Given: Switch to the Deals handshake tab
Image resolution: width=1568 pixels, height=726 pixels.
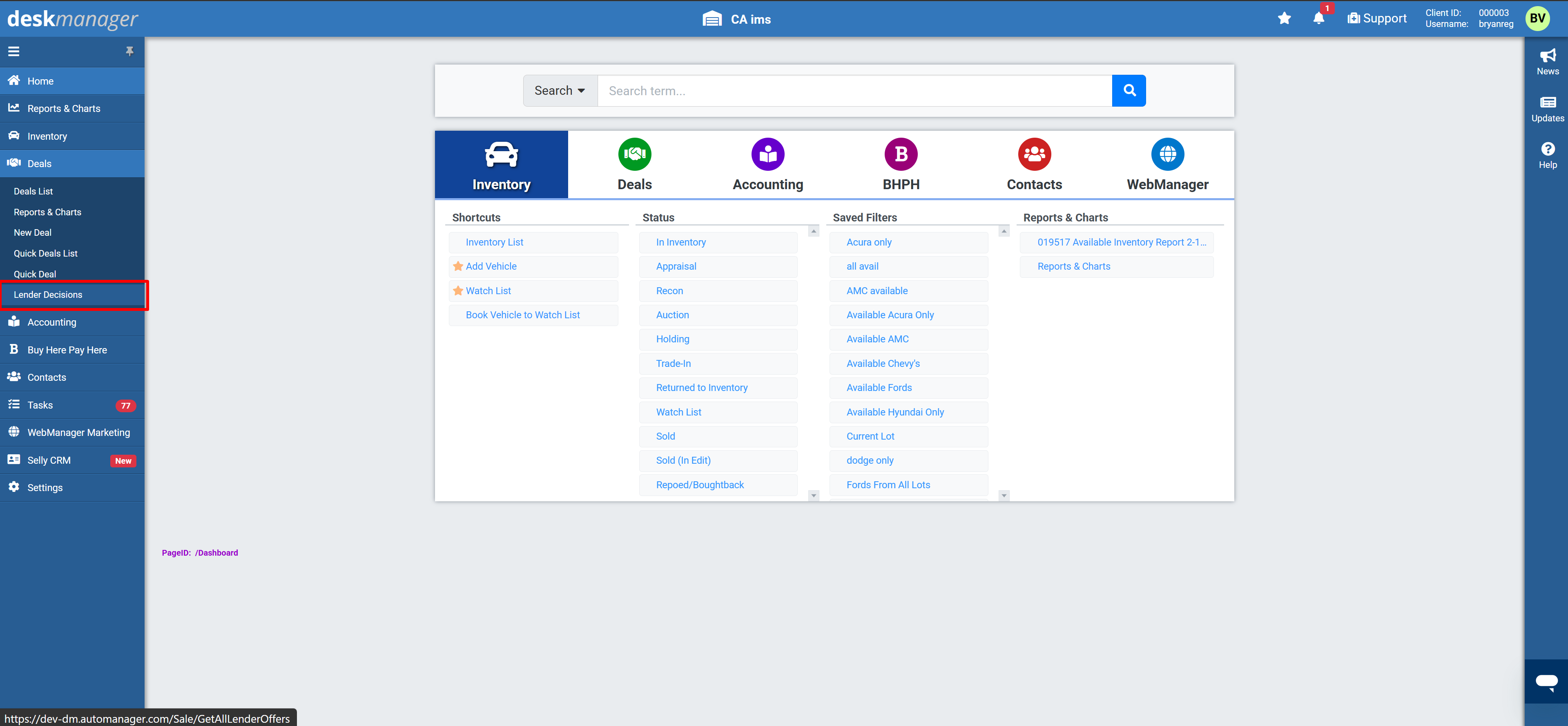Looking at the screenshot, I should tap(634, 165).
